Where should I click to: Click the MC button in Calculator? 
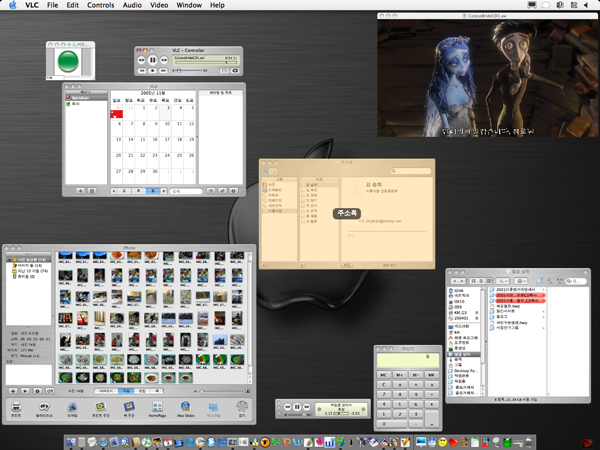(383, 375)
